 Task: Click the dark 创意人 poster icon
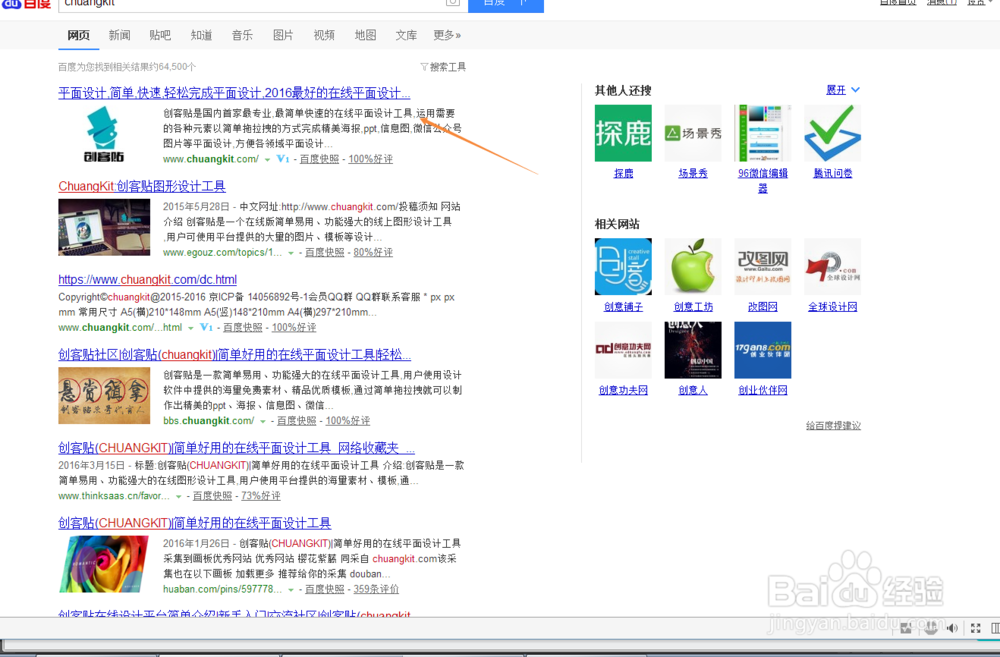(693, 350)
